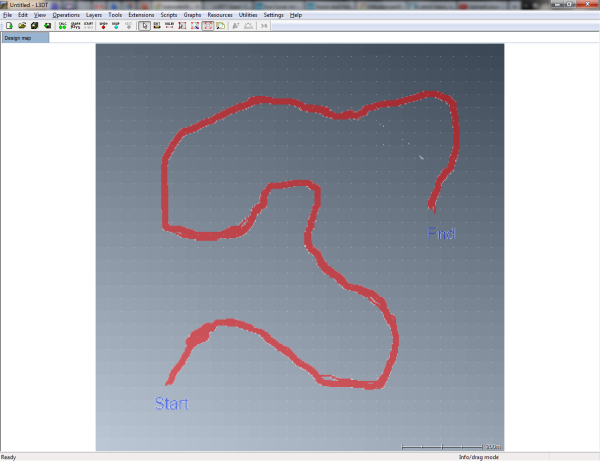Click the highlighted fit-to-window toolbar icon

coord(208,26)
